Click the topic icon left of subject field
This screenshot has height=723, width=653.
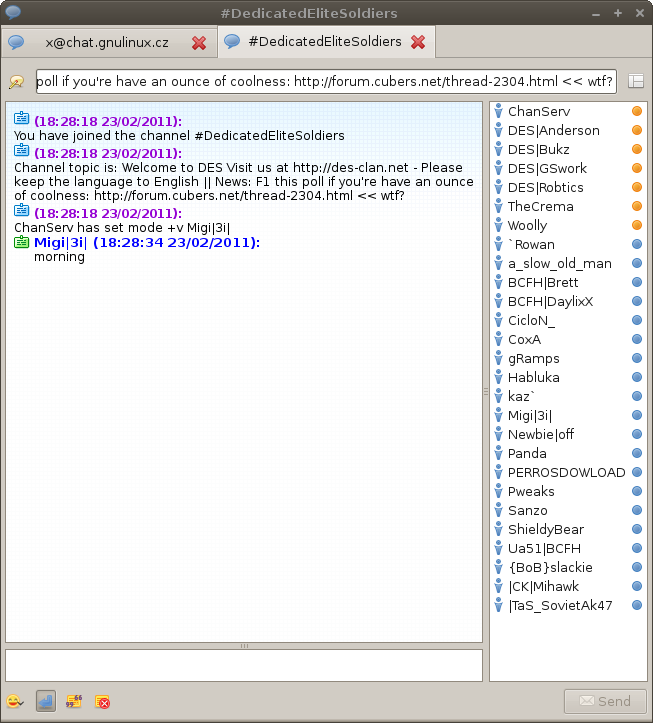click(17, 81)
